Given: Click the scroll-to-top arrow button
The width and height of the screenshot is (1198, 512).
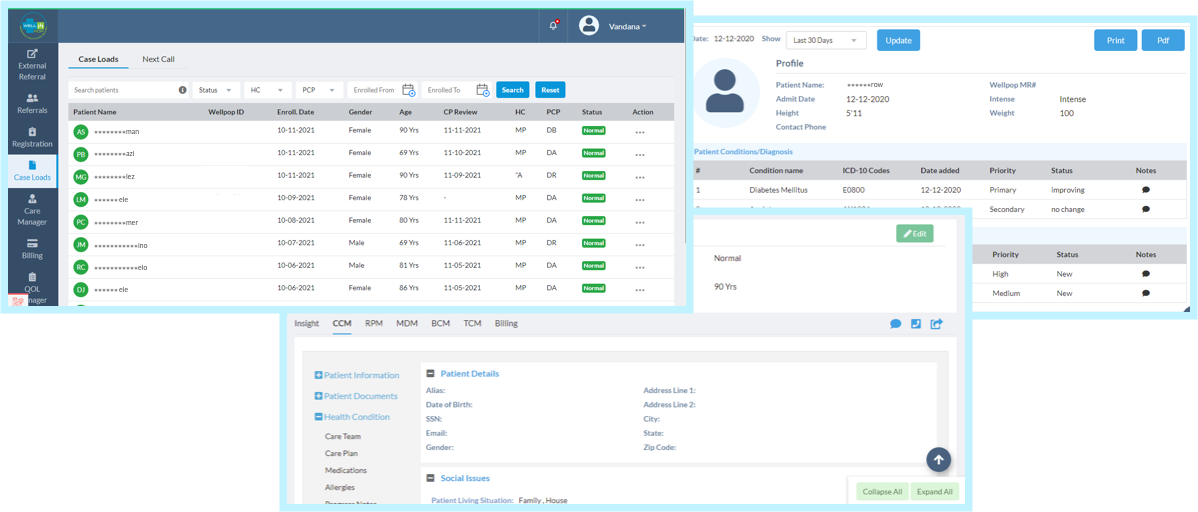Looking at the screenshot, I should coord(937,459).
